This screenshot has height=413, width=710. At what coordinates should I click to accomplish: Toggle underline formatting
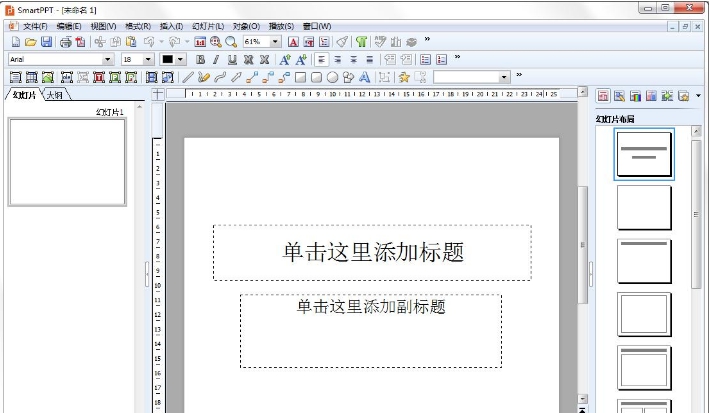[232, 59]
